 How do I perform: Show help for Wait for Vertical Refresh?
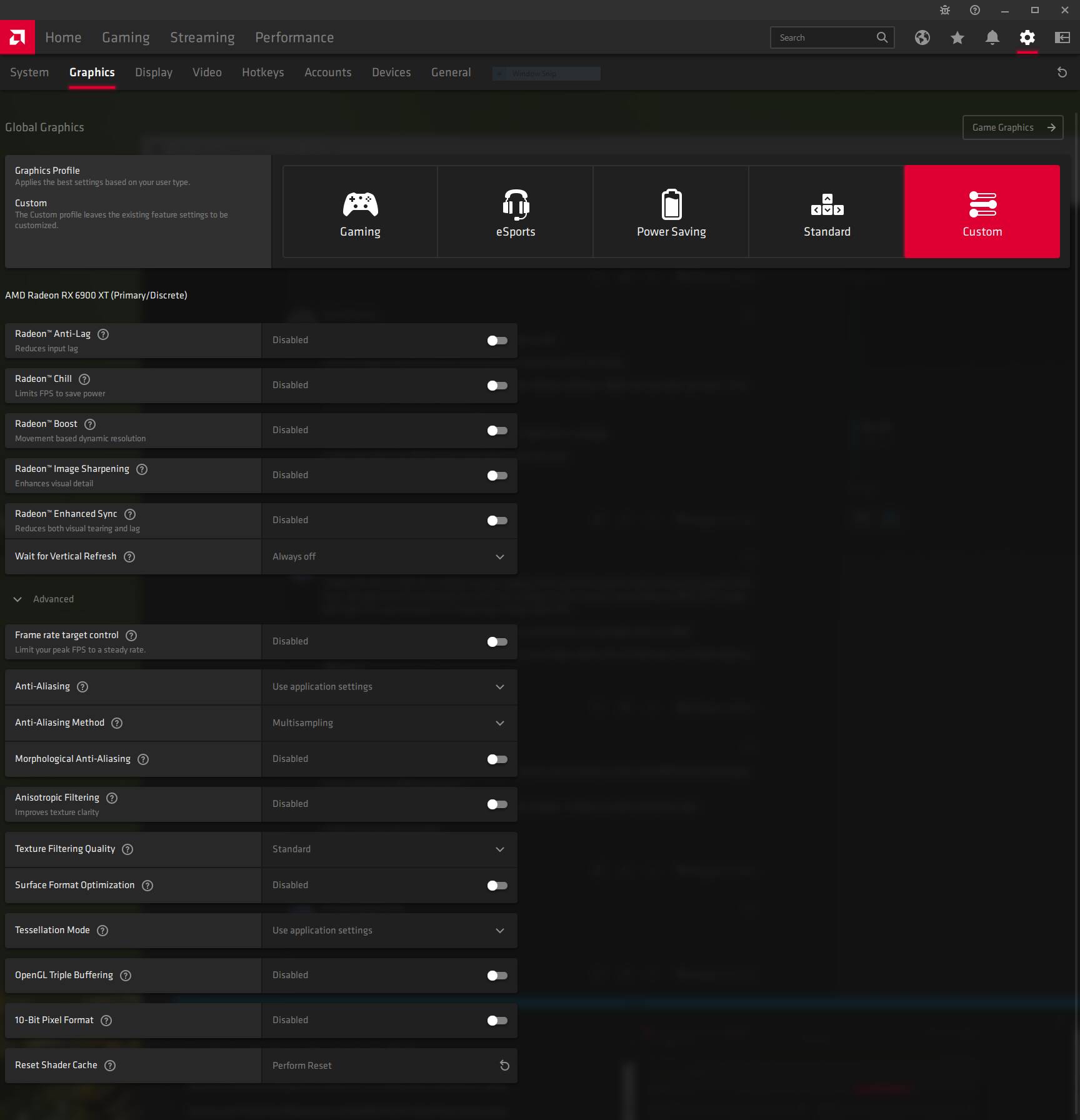129,557
